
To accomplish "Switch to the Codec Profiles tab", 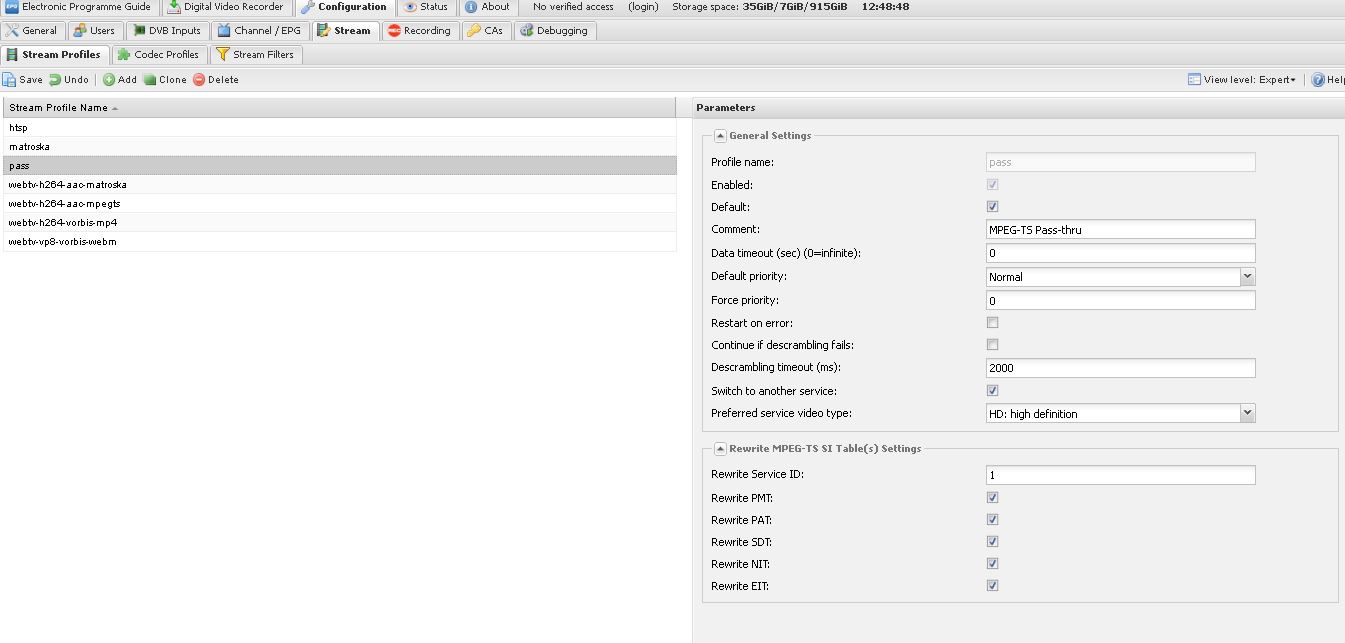I will tap(158, 55).
